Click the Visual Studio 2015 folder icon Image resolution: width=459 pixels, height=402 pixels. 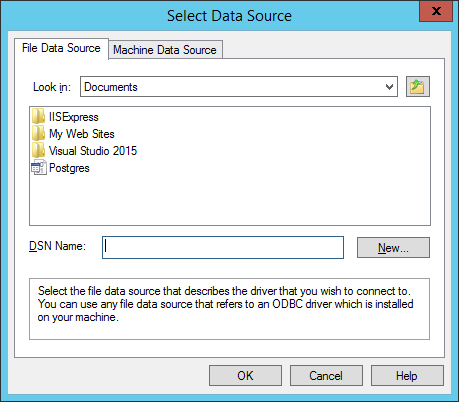click(38, 151)
